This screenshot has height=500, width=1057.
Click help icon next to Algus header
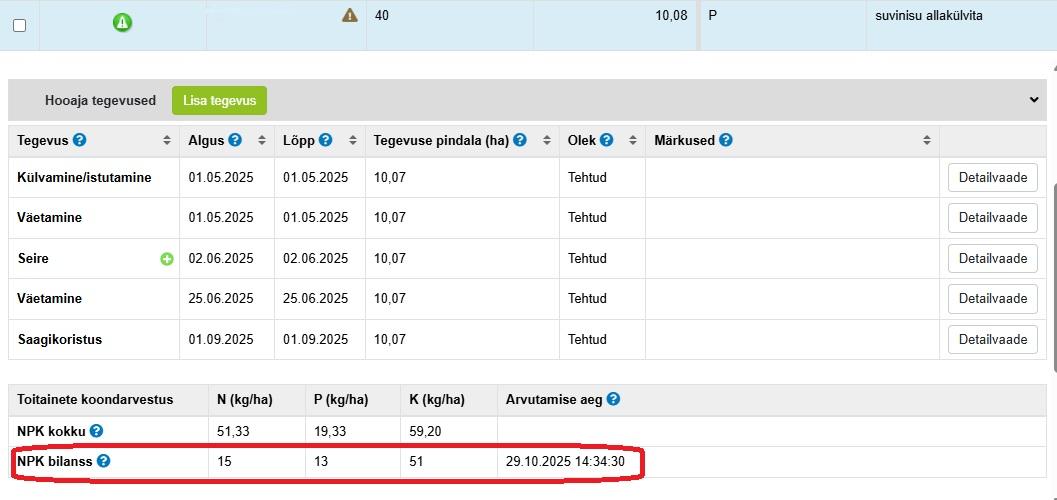(235, 140)
